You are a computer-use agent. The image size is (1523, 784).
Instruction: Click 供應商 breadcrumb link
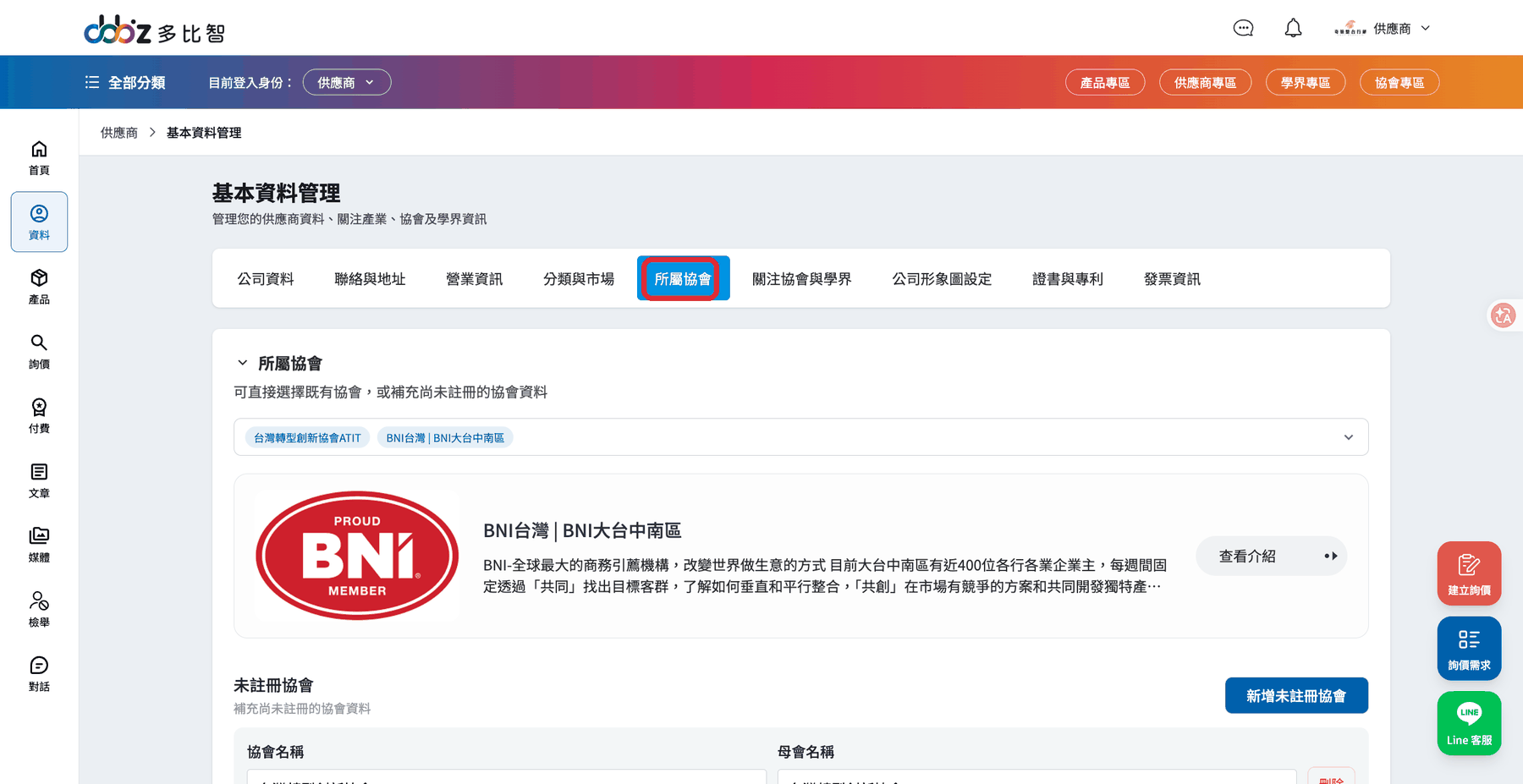pos(119,133)
